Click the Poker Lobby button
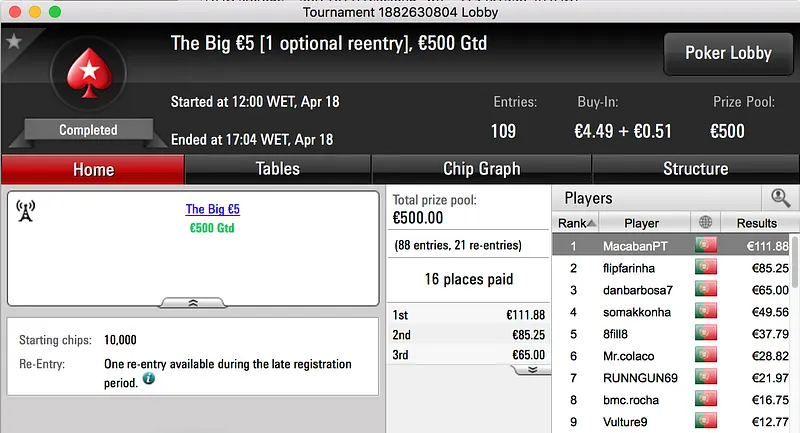The width and height of the screenshot is (800, 433). [728, 53]
